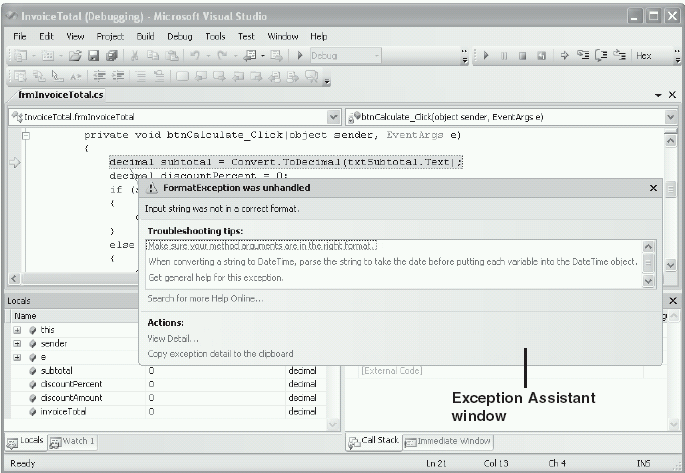The width and height of the screenshot is (685, 473).
Task: Click the code editor scroll up arrow
Action: [671, 141]
